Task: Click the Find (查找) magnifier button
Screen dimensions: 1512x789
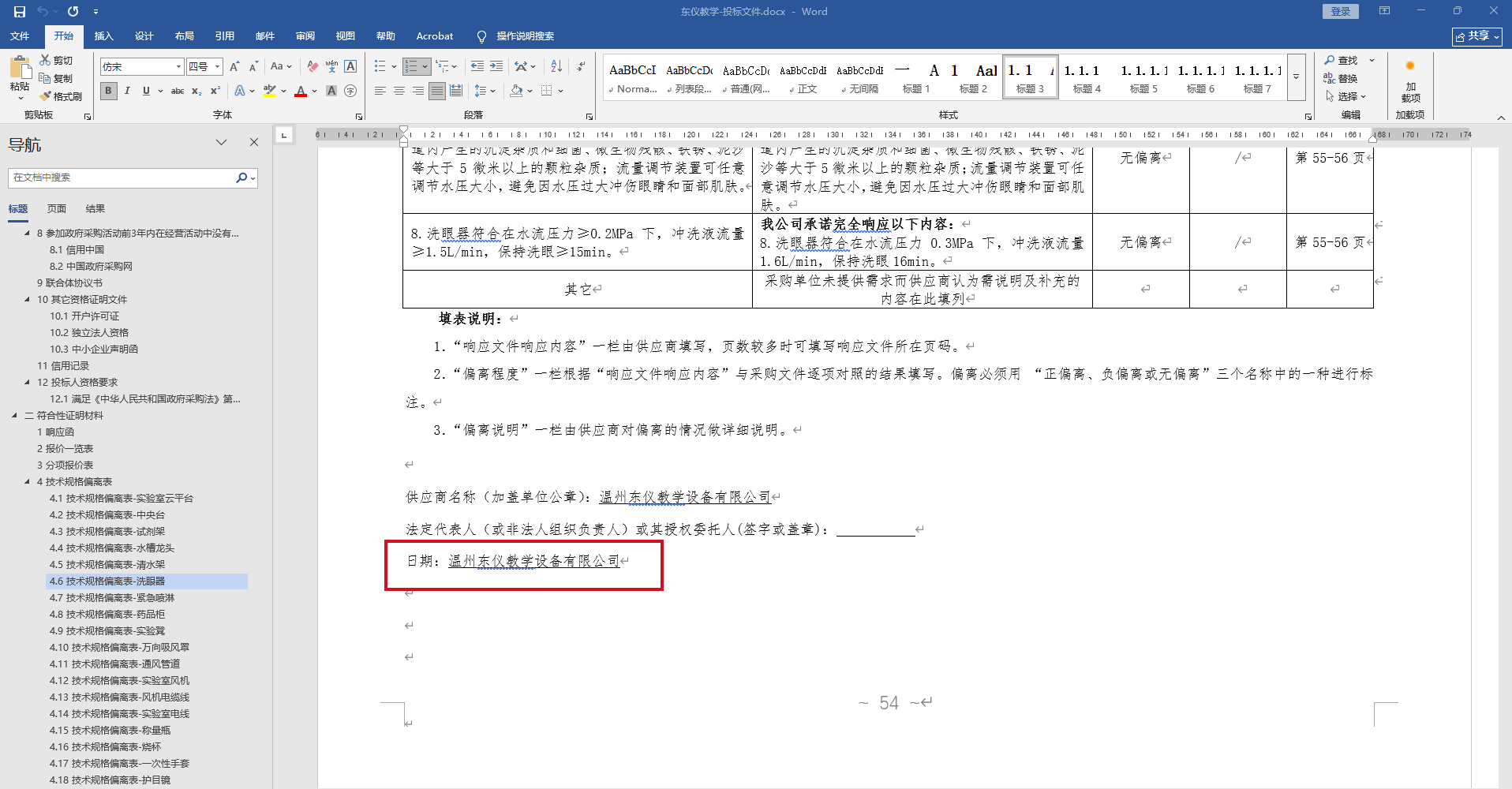Action: pyautogui.click(x=1342, y=61)
